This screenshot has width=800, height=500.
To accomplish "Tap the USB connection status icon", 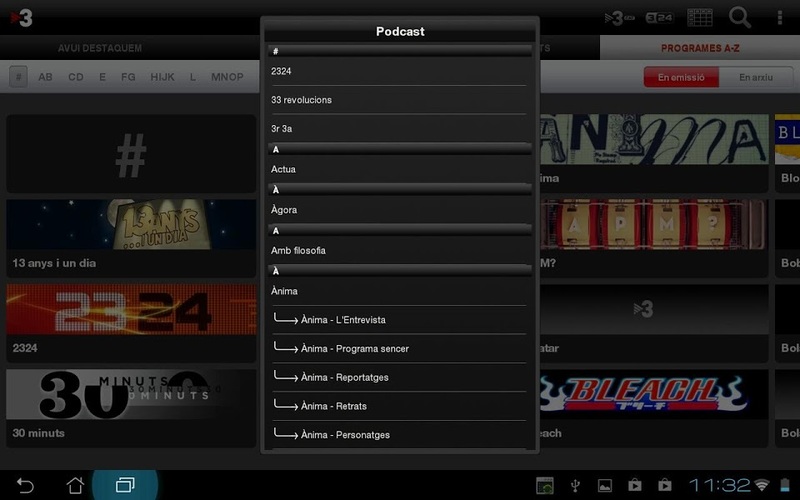I will coord(575,485).
